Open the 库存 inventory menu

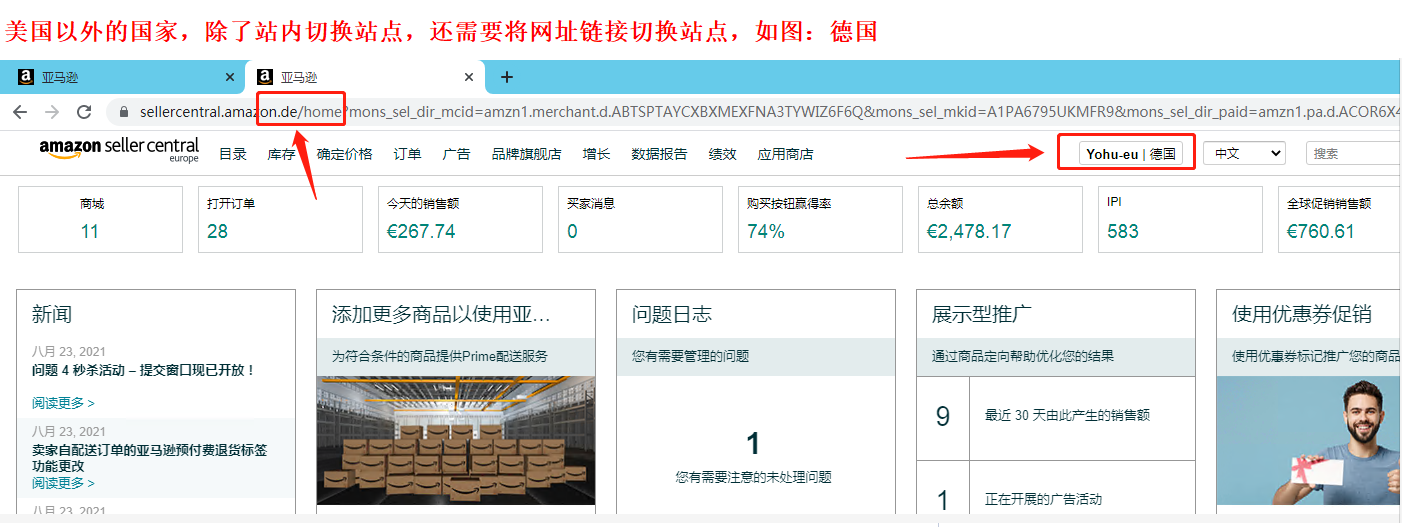coord(281,154)
